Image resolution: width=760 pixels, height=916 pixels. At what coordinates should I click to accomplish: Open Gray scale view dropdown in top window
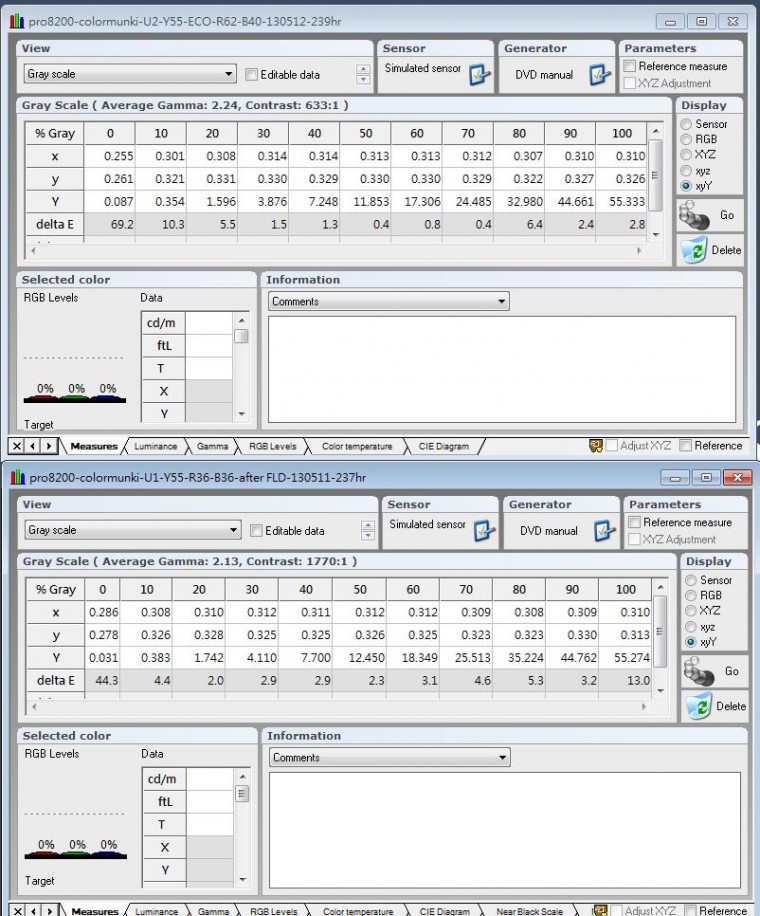(x=130, y=74)
